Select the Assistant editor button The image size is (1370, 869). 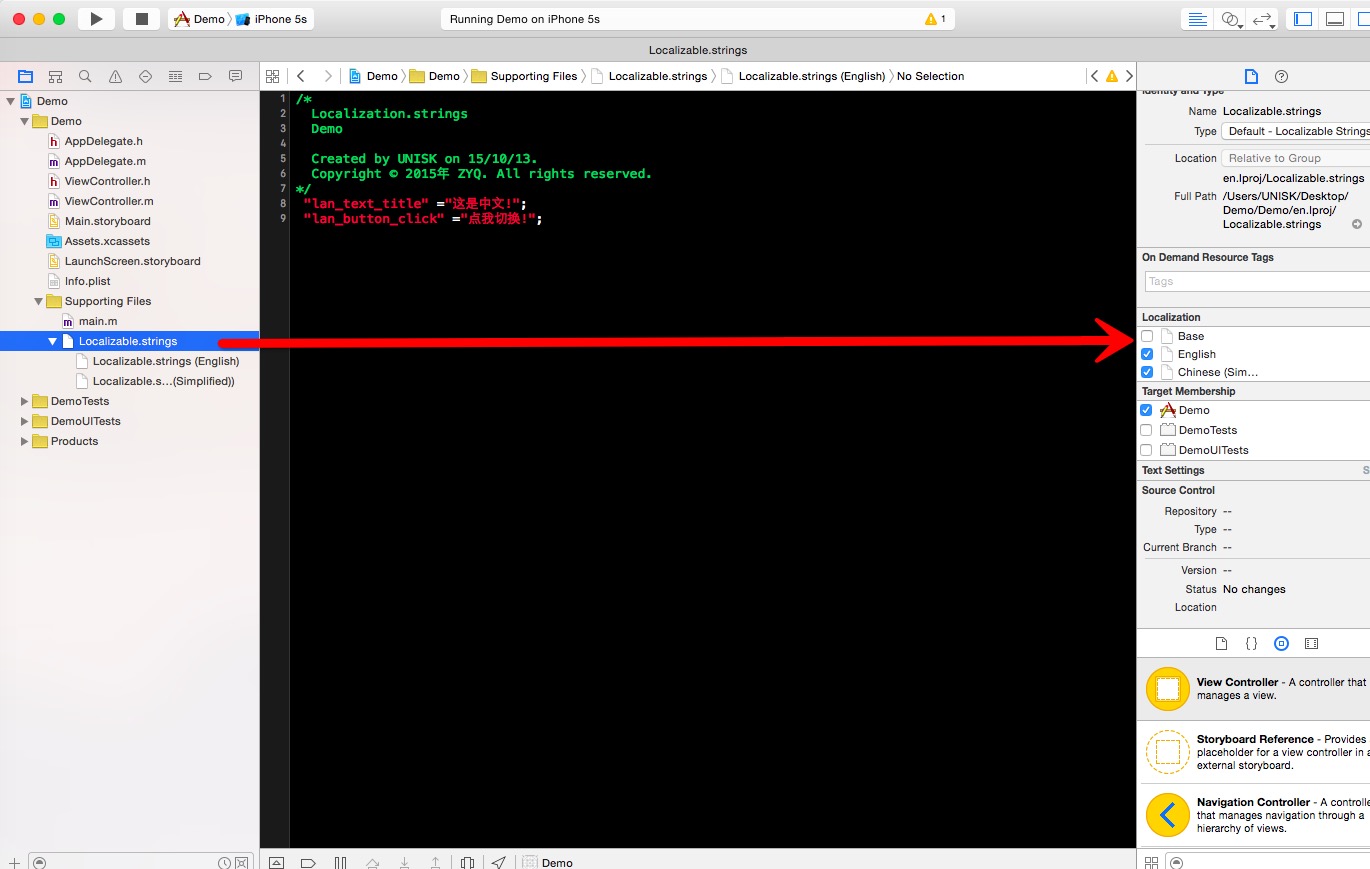pyautogui.click(x=1230, y=19)
